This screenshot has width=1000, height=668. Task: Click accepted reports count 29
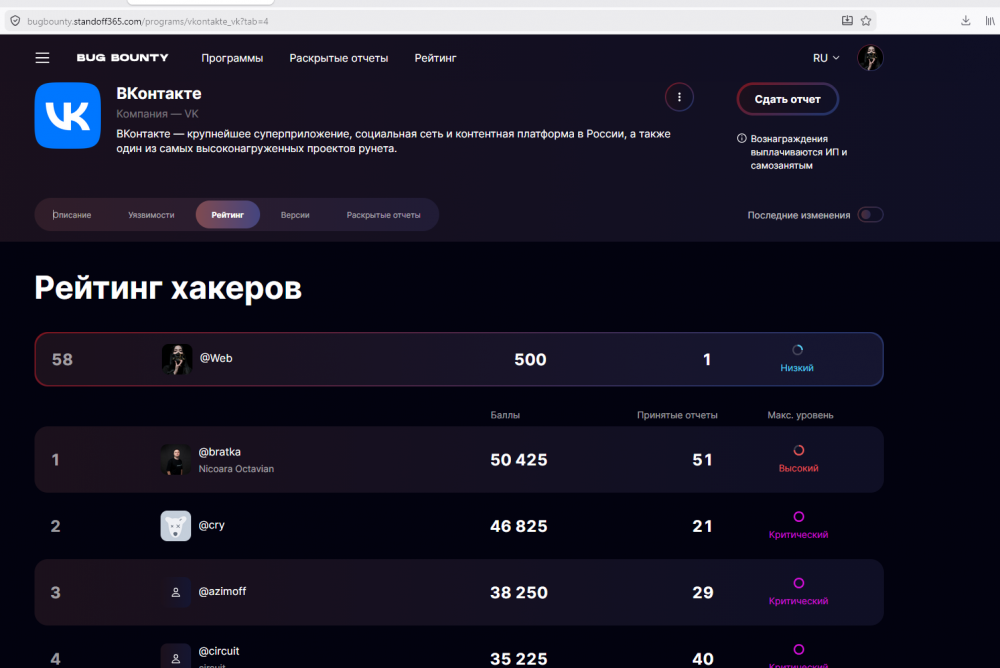(703, 592)
